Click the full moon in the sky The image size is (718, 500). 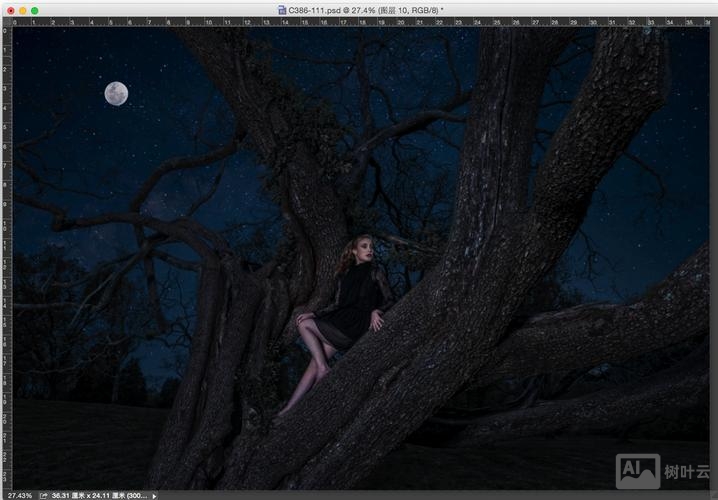[x=116, y=93]
